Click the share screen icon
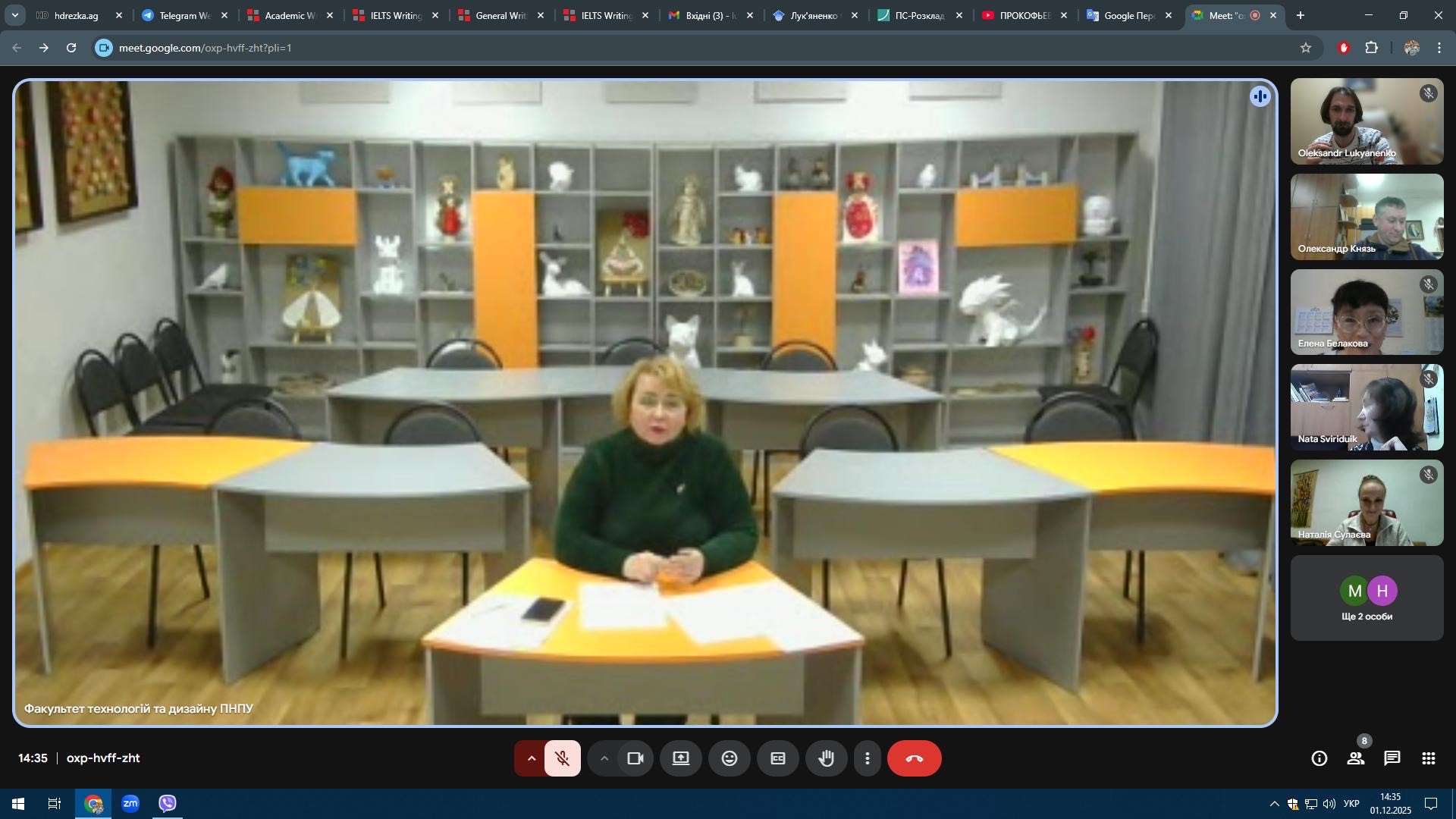This screenshot has width=1456, height=819. (681, 758)
